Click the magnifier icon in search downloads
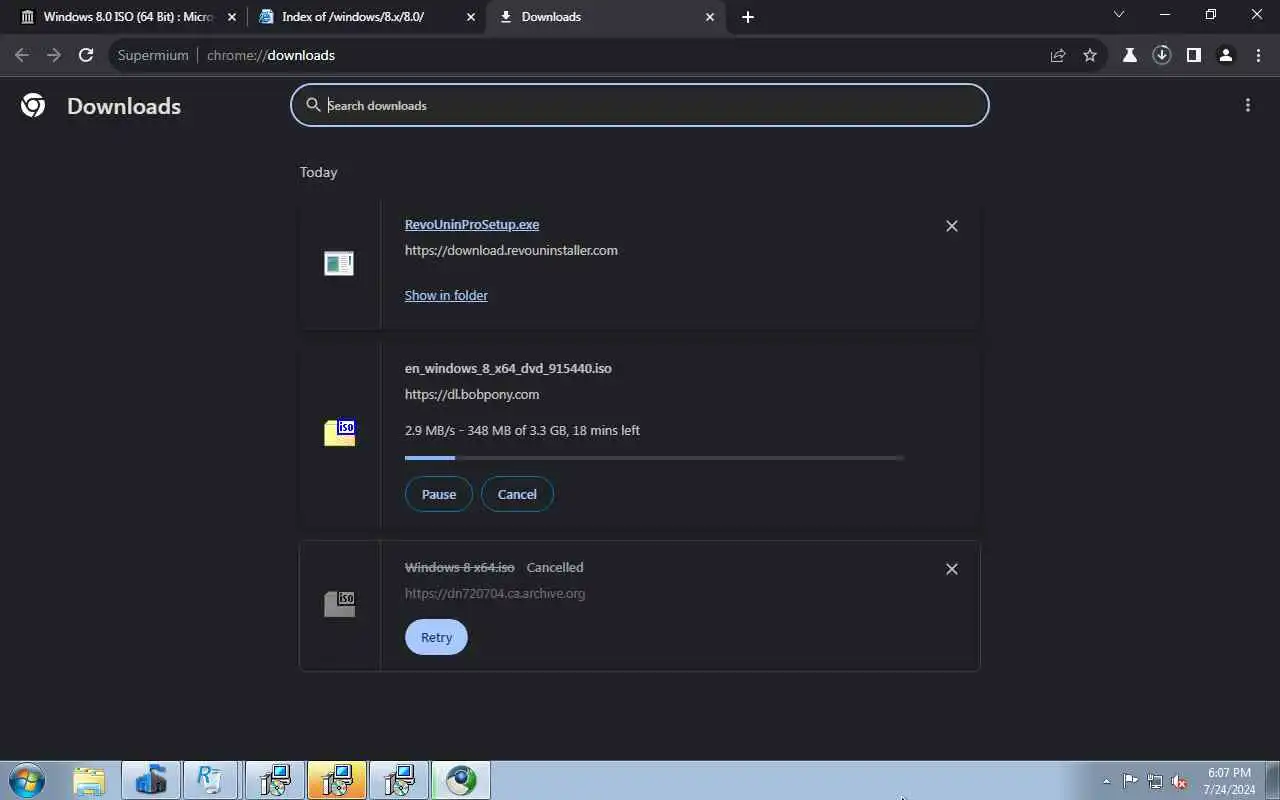Viewport: 1280px width, 800px height. 313,105
